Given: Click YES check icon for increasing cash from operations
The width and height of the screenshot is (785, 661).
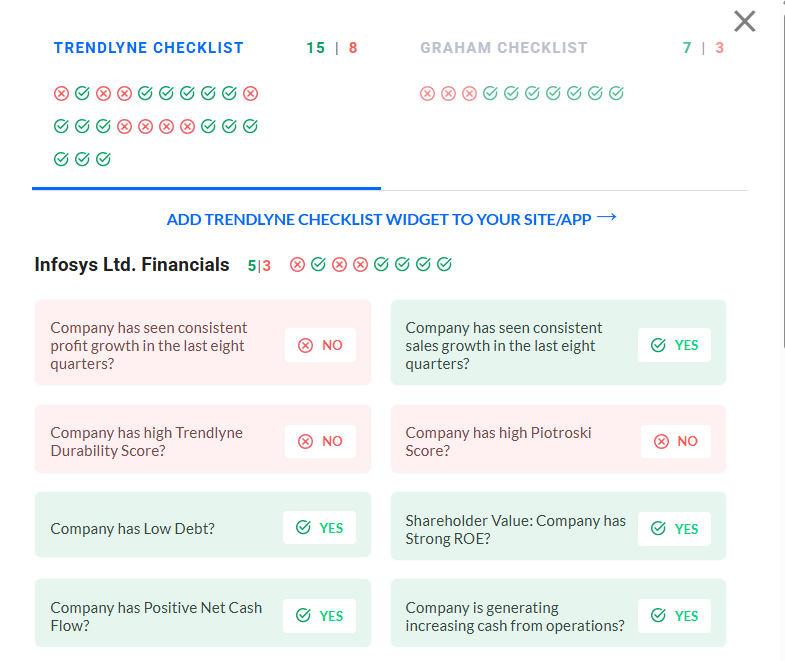Looking at the screenshot, I should (658, 616).
